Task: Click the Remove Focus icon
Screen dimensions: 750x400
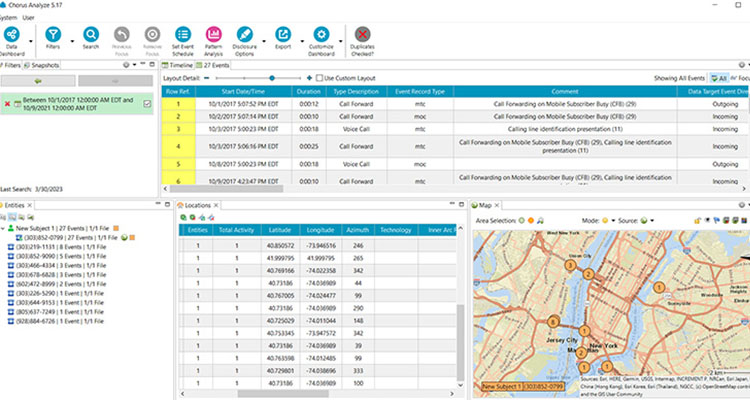Action: click(153, 34)
